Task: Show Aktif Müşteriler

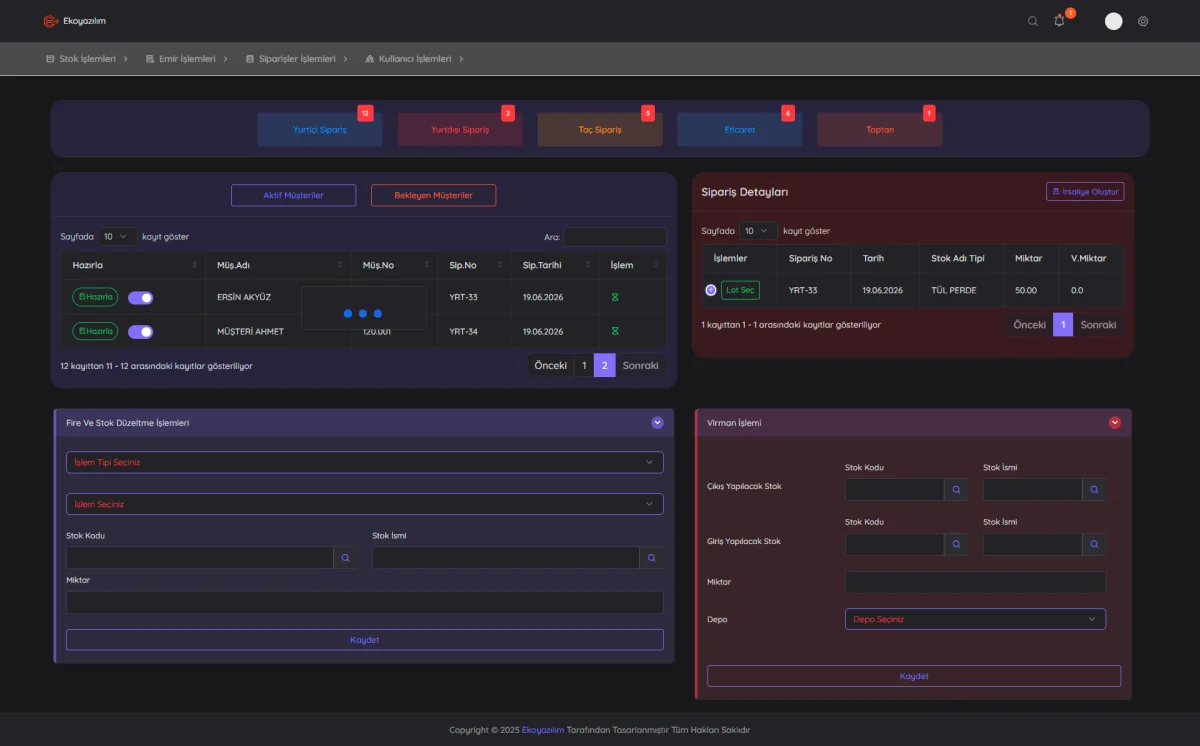Action: pos(293,195)
